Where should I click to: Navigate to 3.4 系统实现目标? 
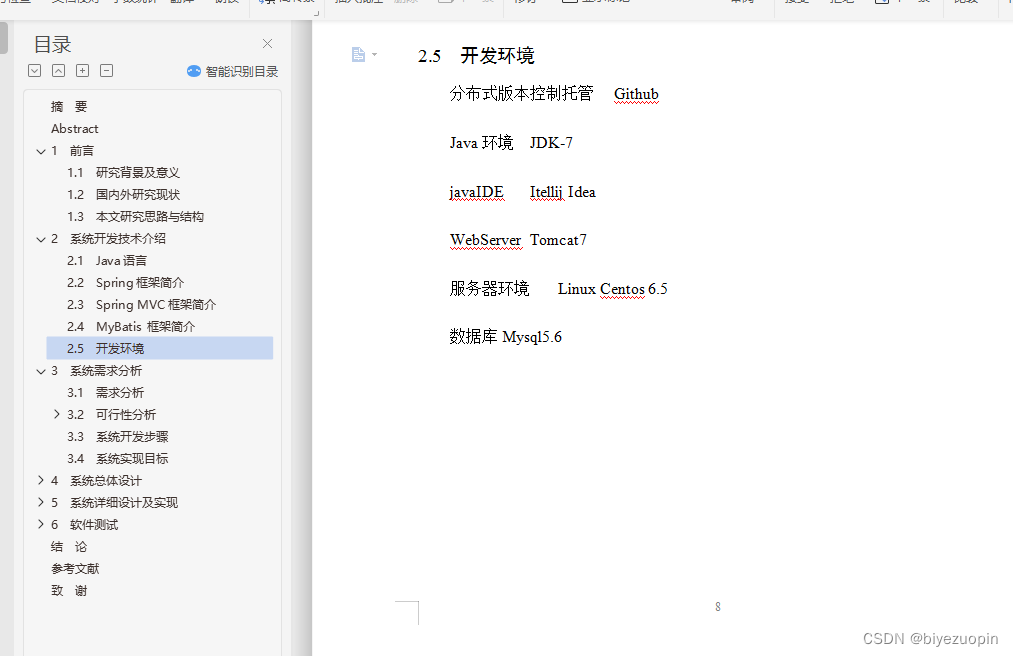tap(118, 458)
